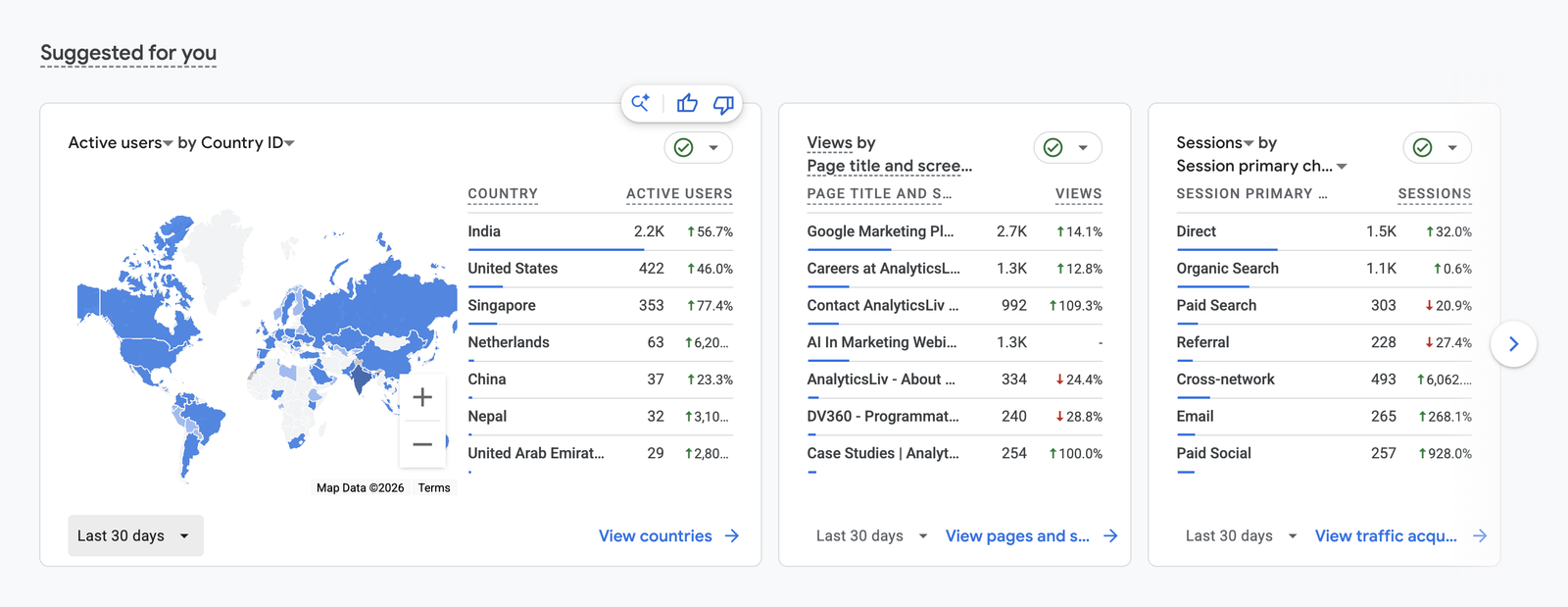Image resolution: width=1568 pixels, height=607 pixels.
Task: Select the Organic Search channel row
Action: (x=1324, y=269)
